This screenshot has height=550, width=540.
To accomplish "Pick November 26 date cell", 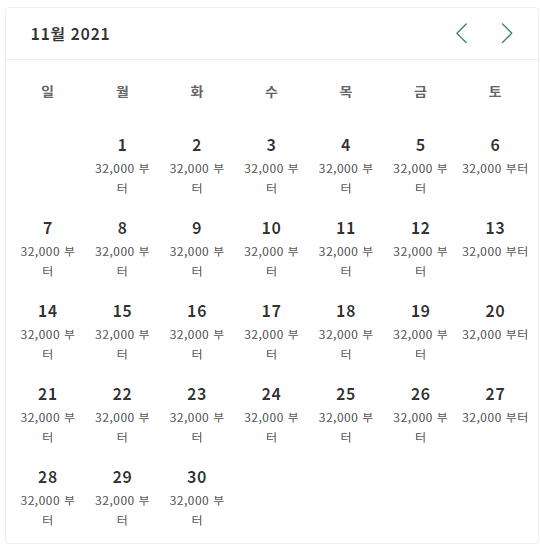I will (420, 415).
